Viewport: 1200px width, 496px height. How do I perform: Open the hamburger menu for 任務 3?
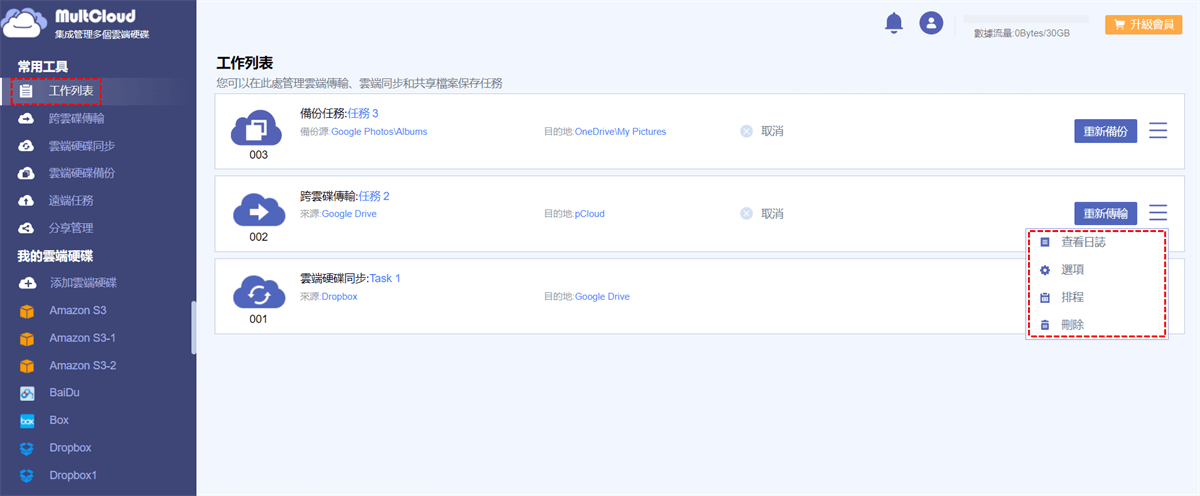1158,131
